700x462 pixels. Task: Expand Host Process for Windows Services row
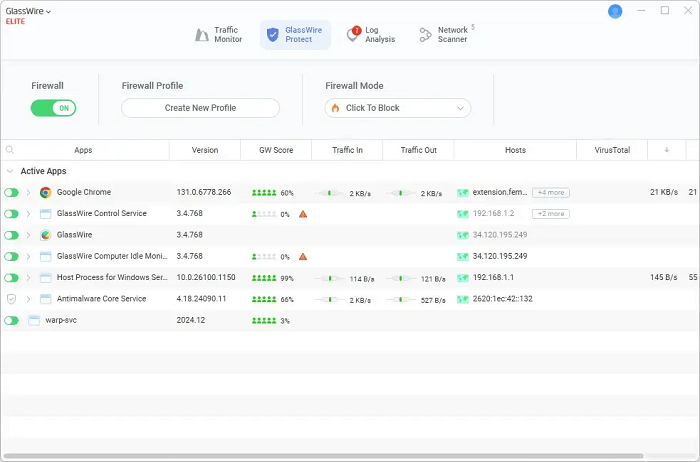(x=28, y=278)
